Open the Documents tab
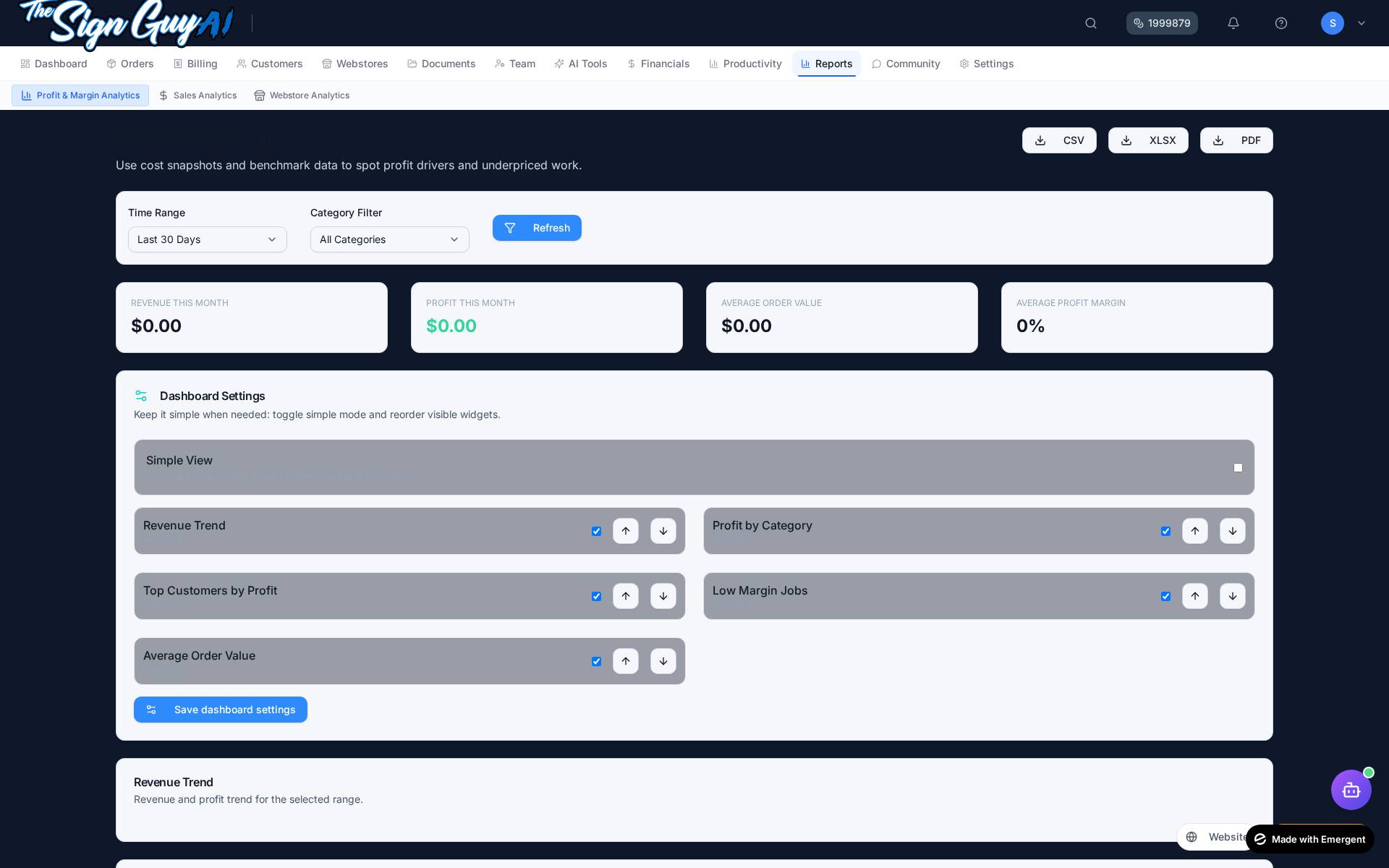The image size is (1389, 868). 441,64
